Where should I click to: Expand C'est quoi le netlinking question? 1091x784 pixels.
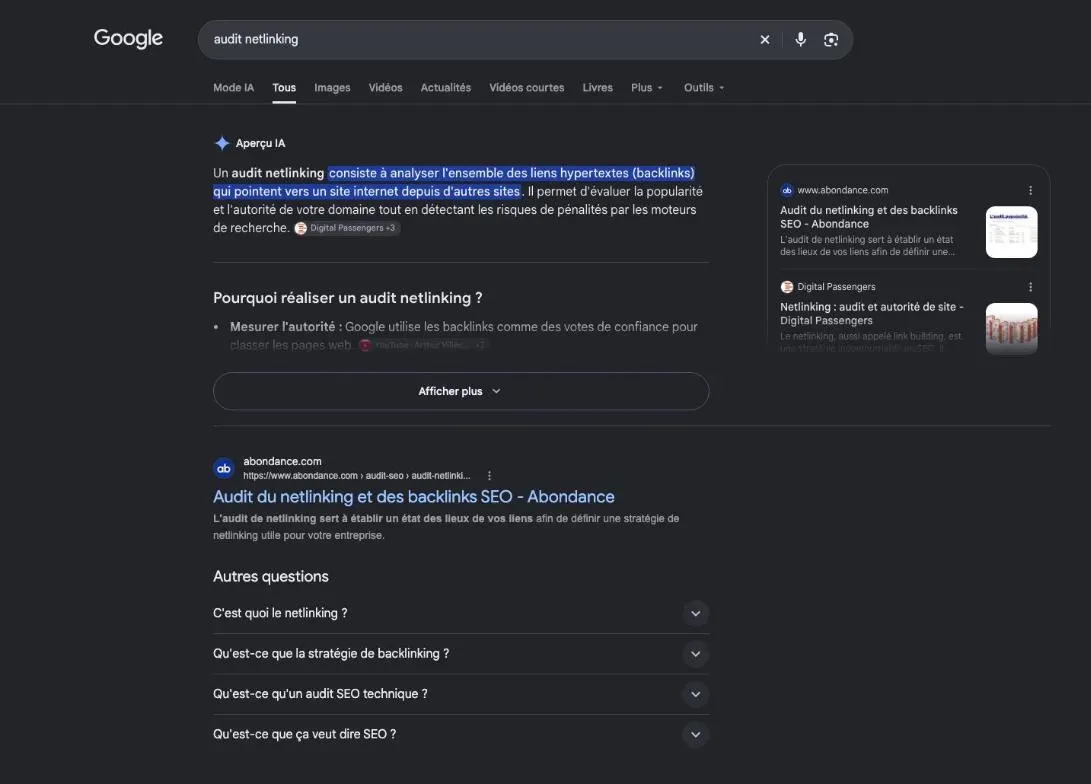(x=461, y=613)
